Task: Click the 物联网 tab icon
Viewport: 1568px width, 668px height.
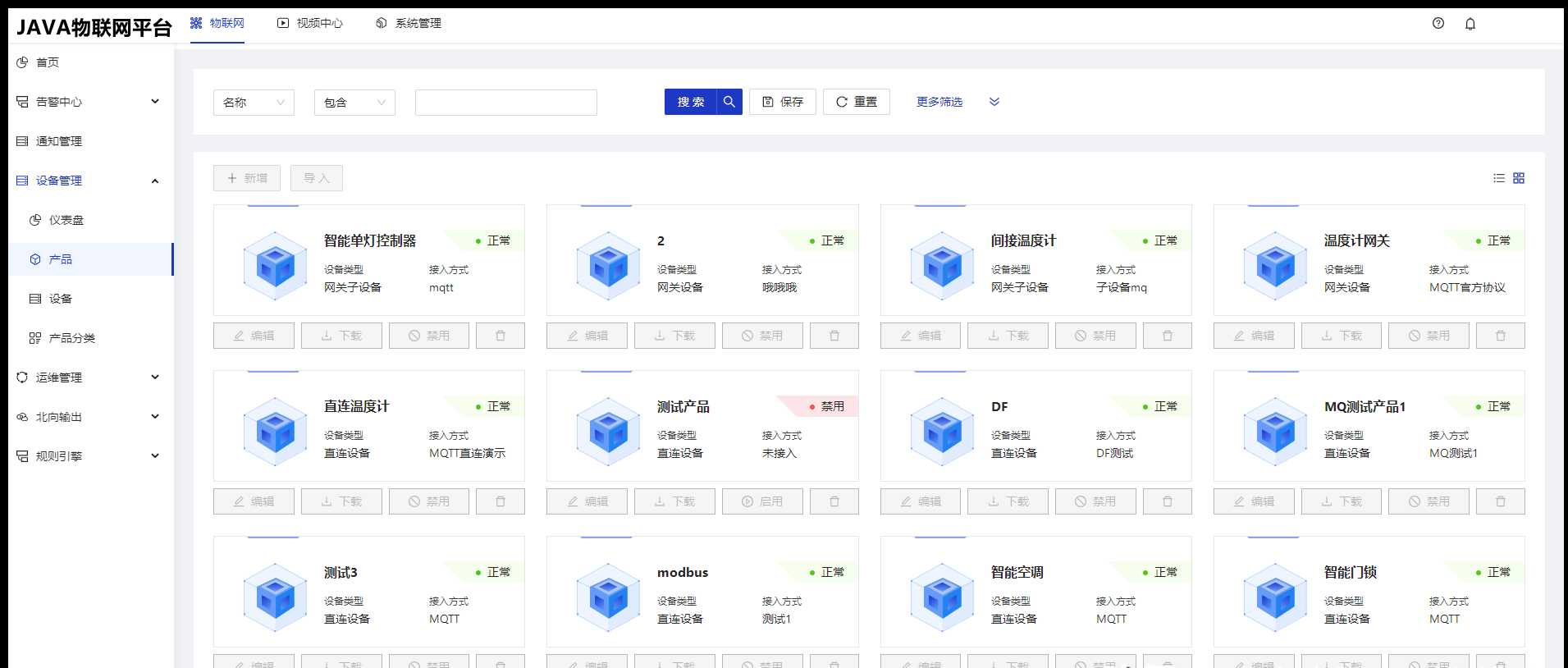Action: tap(196, 23)
